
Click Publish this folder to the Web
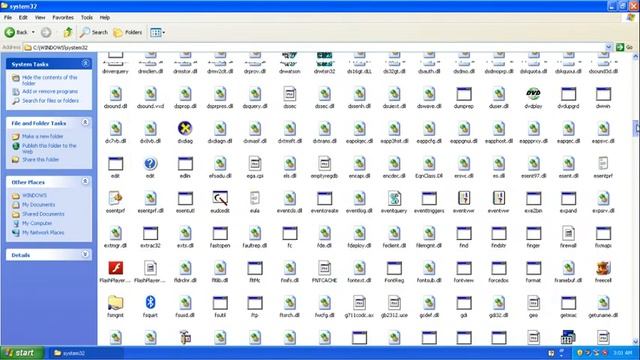click(x=49, y=148)
